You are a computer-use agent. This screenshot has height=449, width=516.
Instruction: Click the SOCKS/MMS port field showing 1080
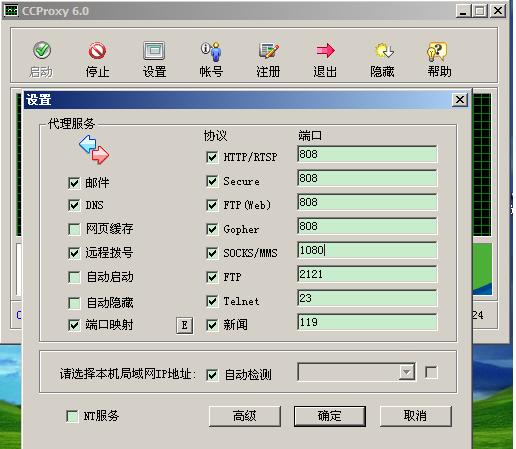pyautogui.click(x=367, y=250)
